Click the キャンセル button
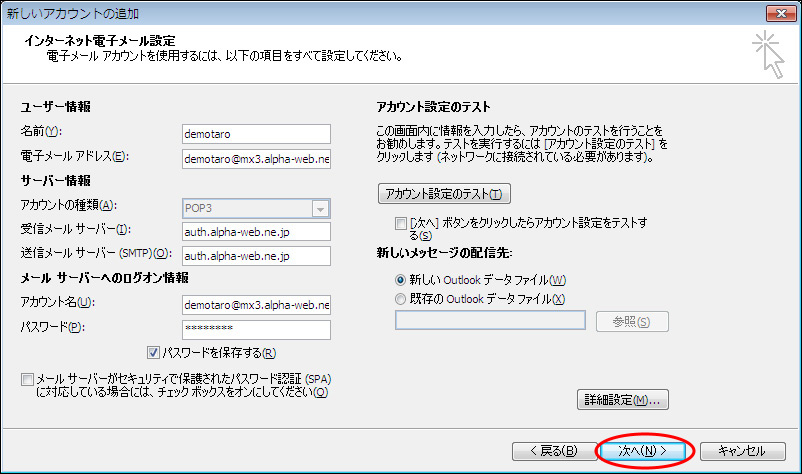 743,450
